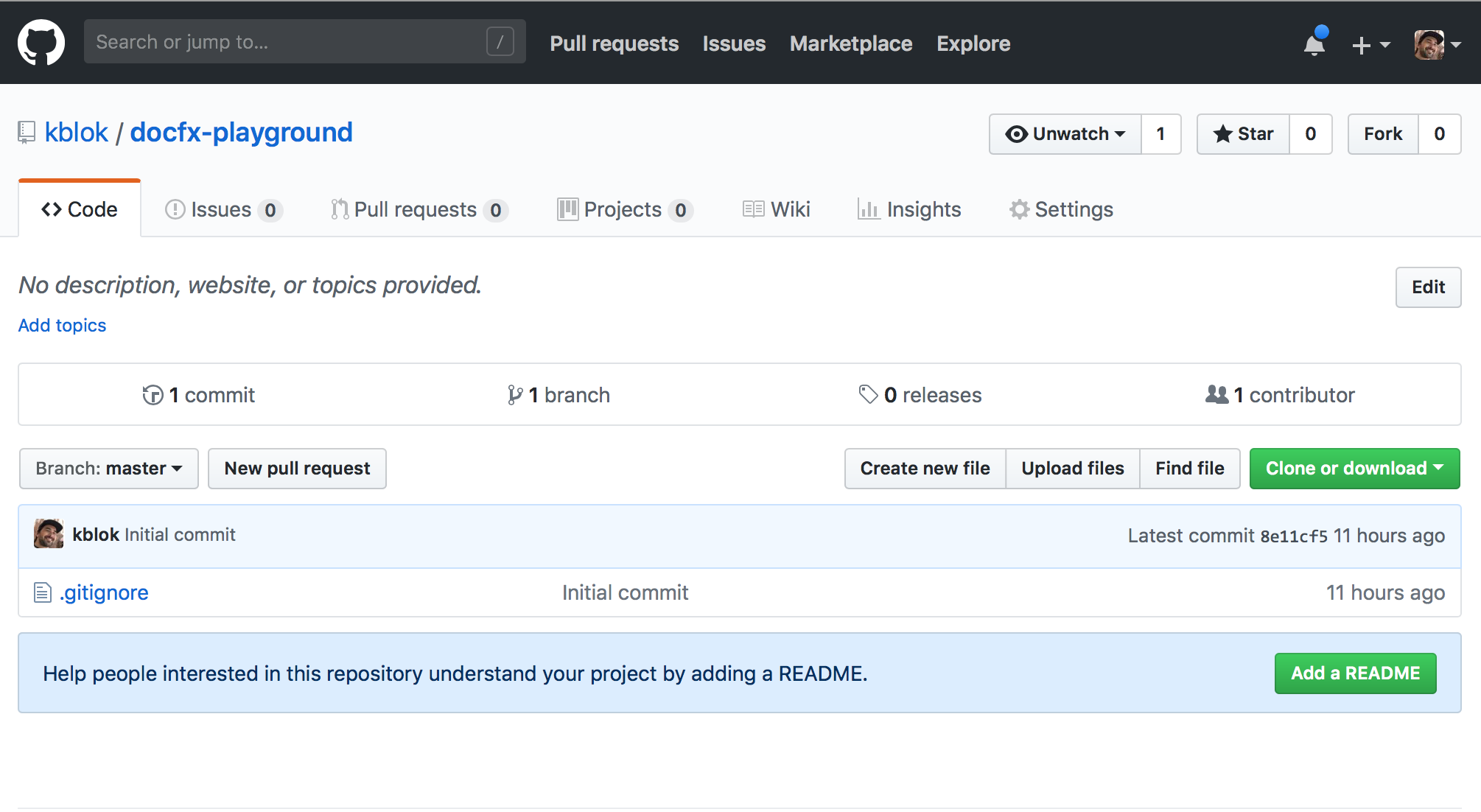
Task: Expand the plus create-new menu
Action: (x=1370, y=45)
